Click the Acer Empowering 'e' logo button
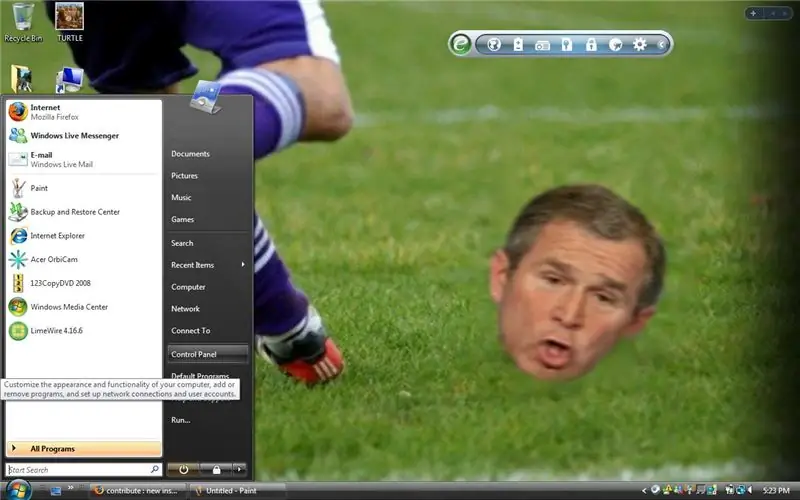The width and height of the screenshot is (800, 500). pos(460,44)
